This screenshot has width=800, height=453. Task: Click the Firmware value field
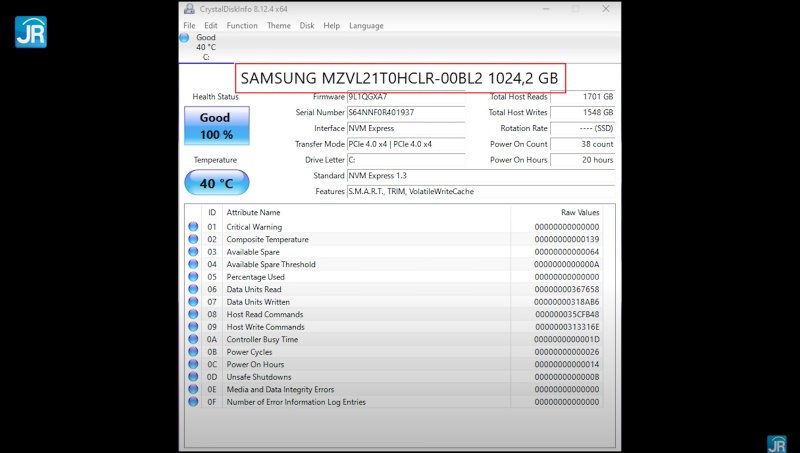click(404, 97)
